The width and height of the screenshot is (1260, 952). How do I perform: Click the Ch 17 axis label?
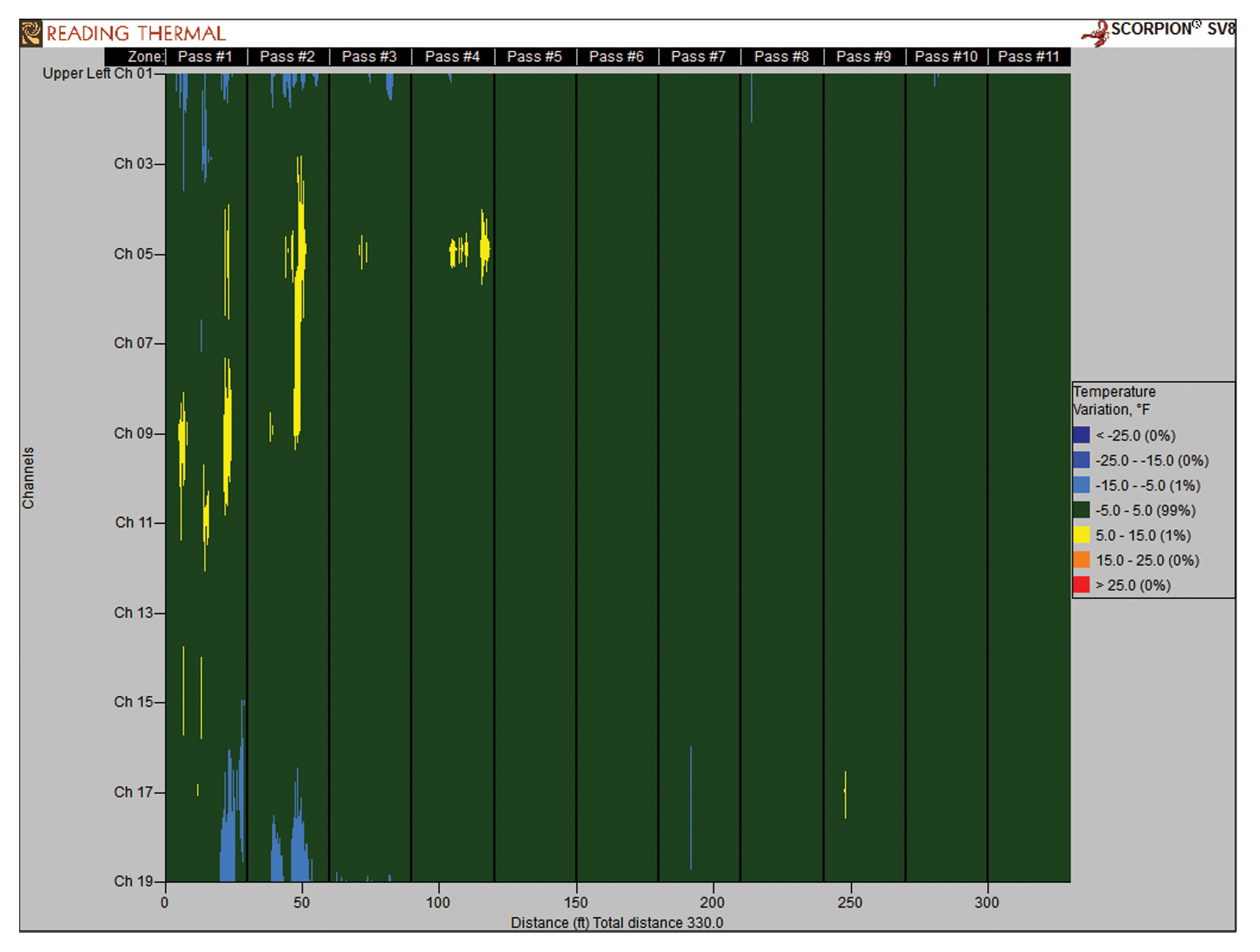tap(134, 792)
